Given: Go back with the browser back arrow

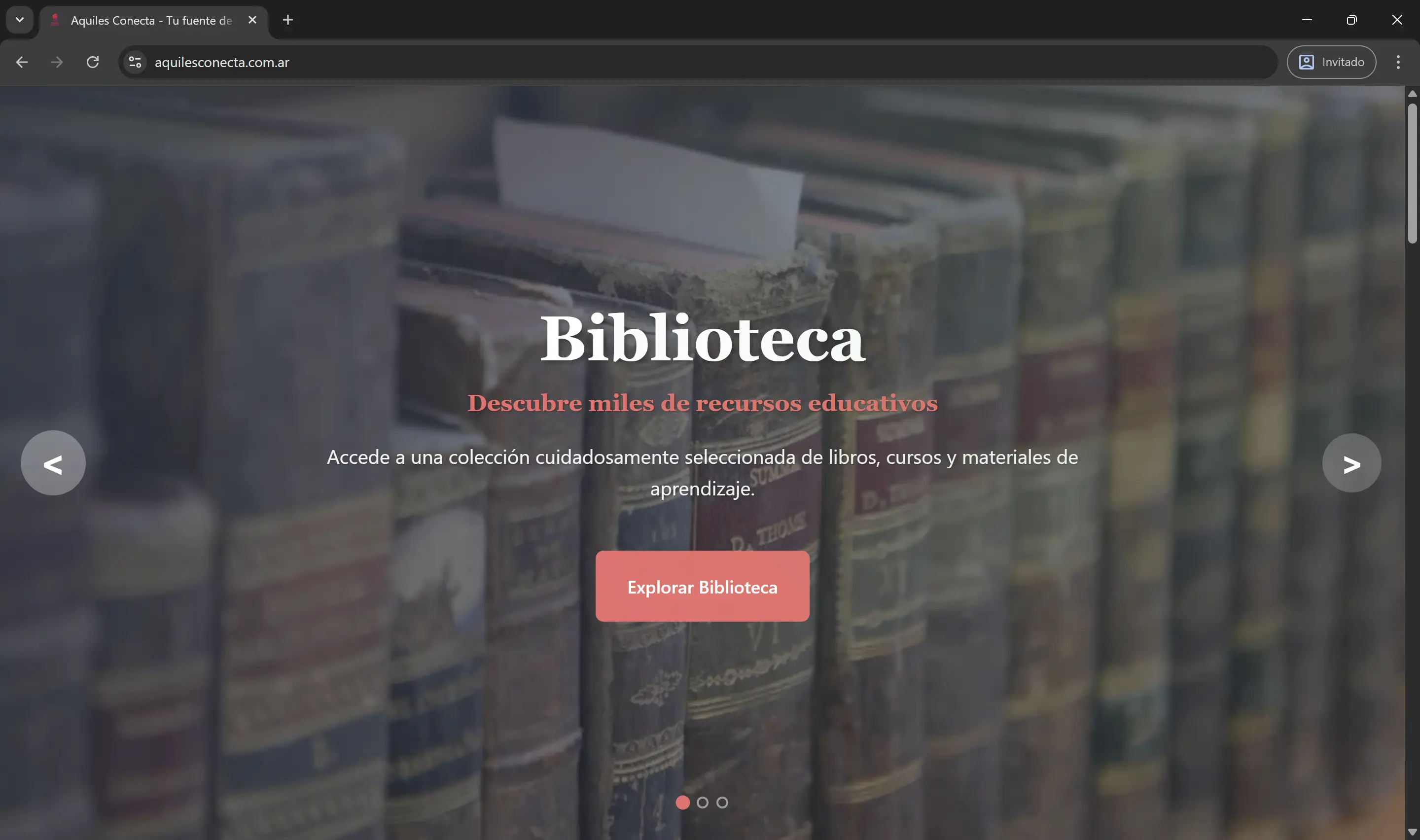Looking at the screenshot, I should point(22,62).
